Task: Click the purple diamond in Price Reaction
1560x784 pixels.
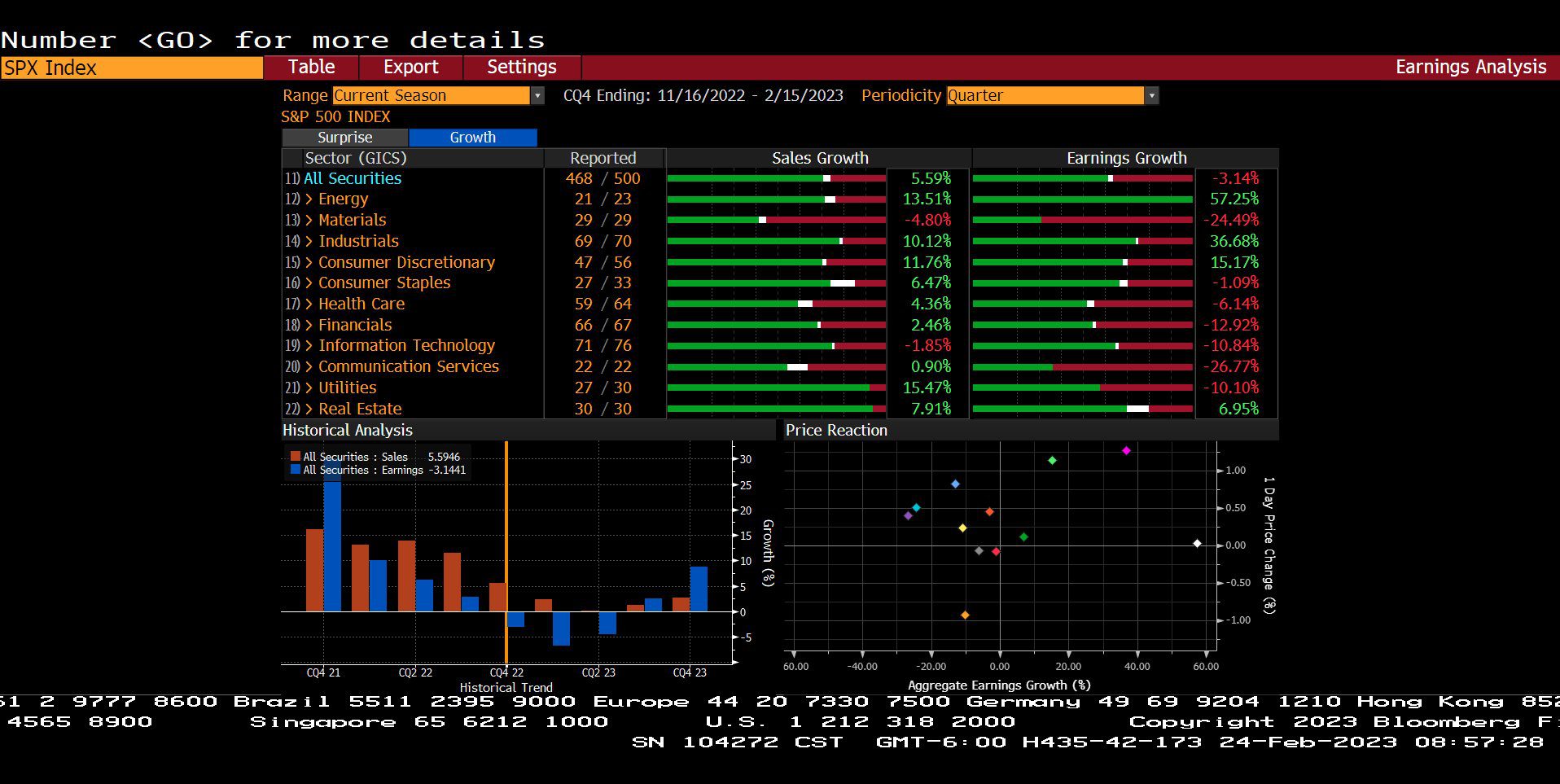Action: pyautogui.click(x=908, y=516)
